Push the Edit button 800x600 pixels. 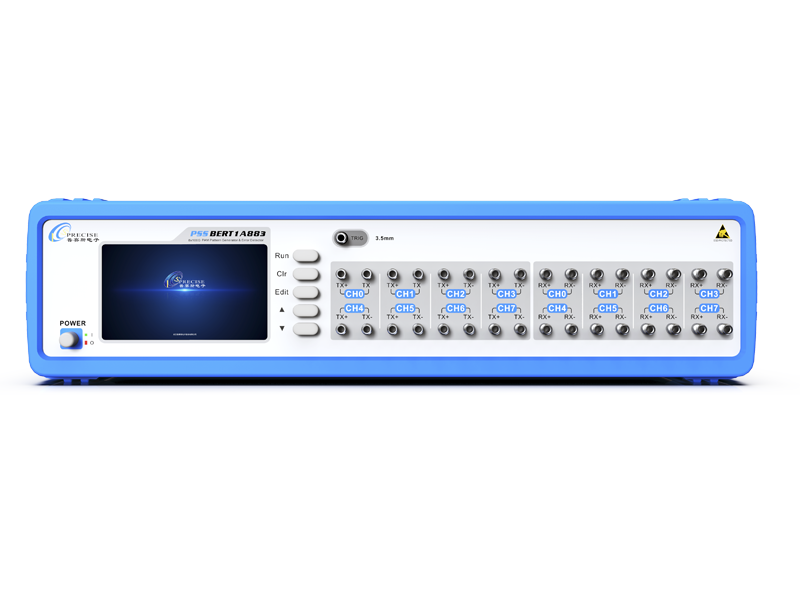pyautogui.click(x=306, y=292)
